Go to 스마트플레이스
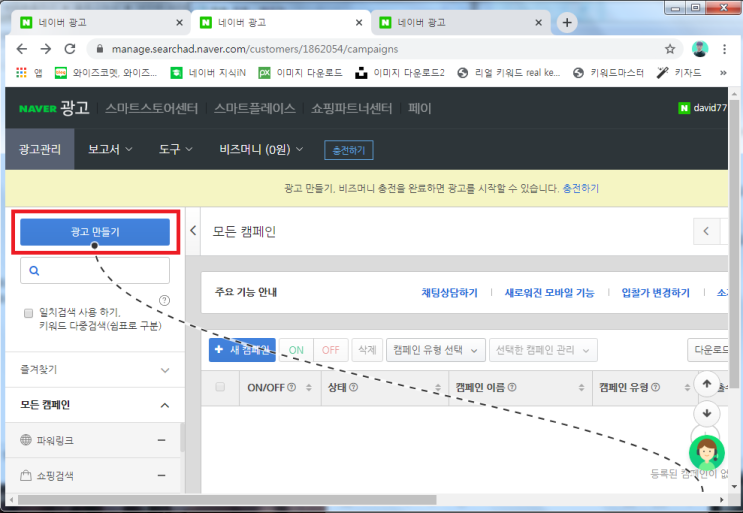743x513 pixels. click(254, 108)
